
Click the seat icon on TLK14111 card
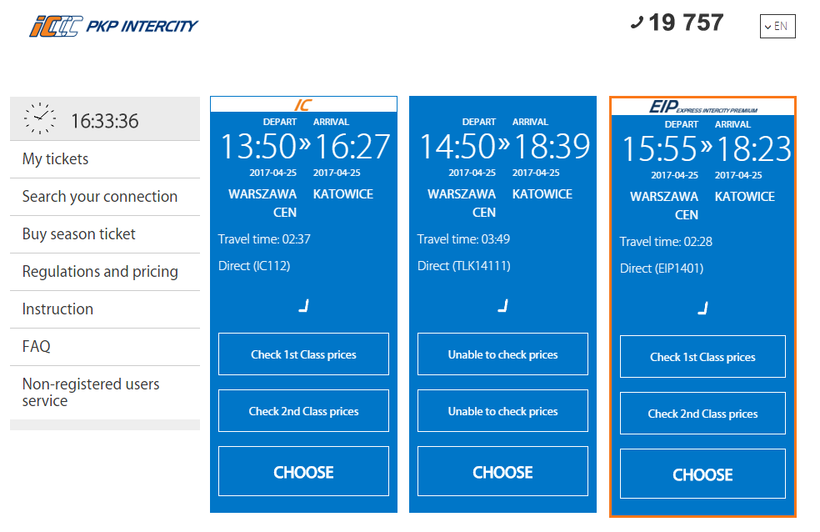click(503, 306)
